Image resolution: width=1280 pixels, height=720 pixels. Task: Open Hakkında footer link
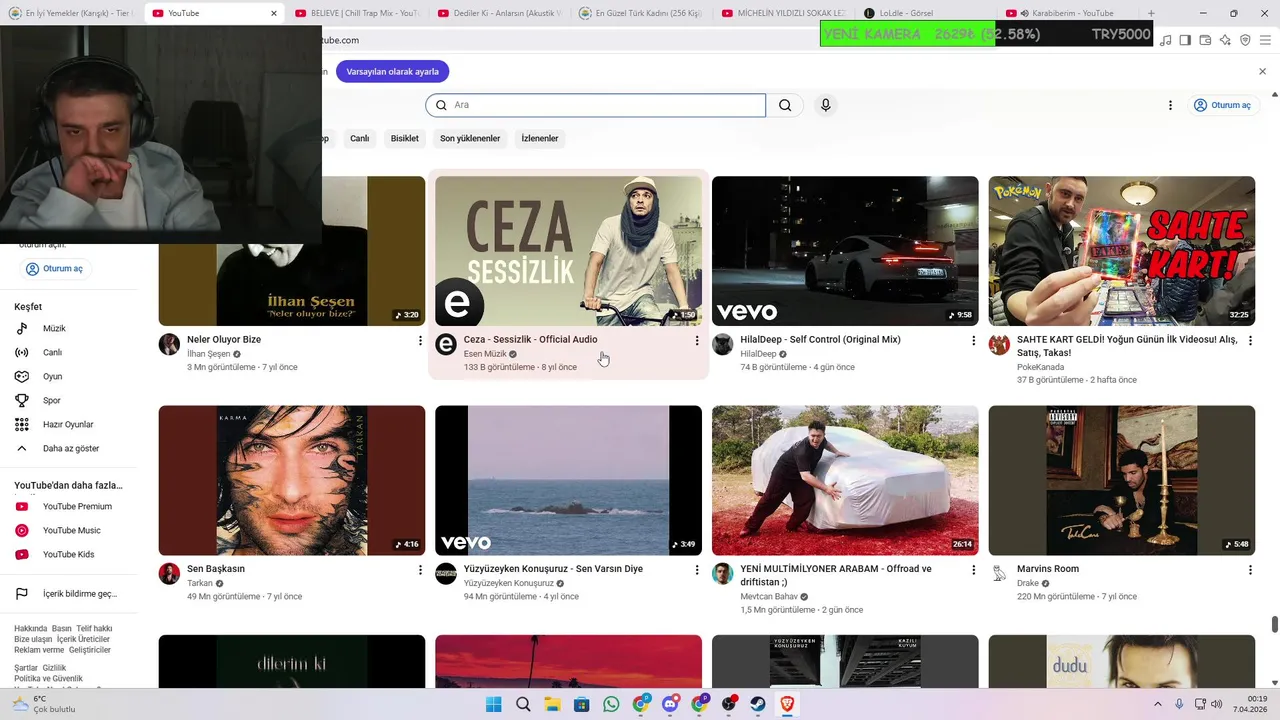point(30,628)
